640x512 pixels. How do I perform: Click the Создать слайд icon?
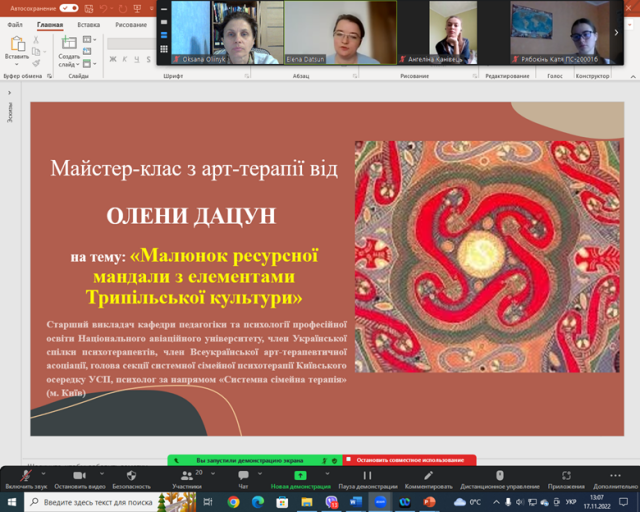[x=69, y=43]
